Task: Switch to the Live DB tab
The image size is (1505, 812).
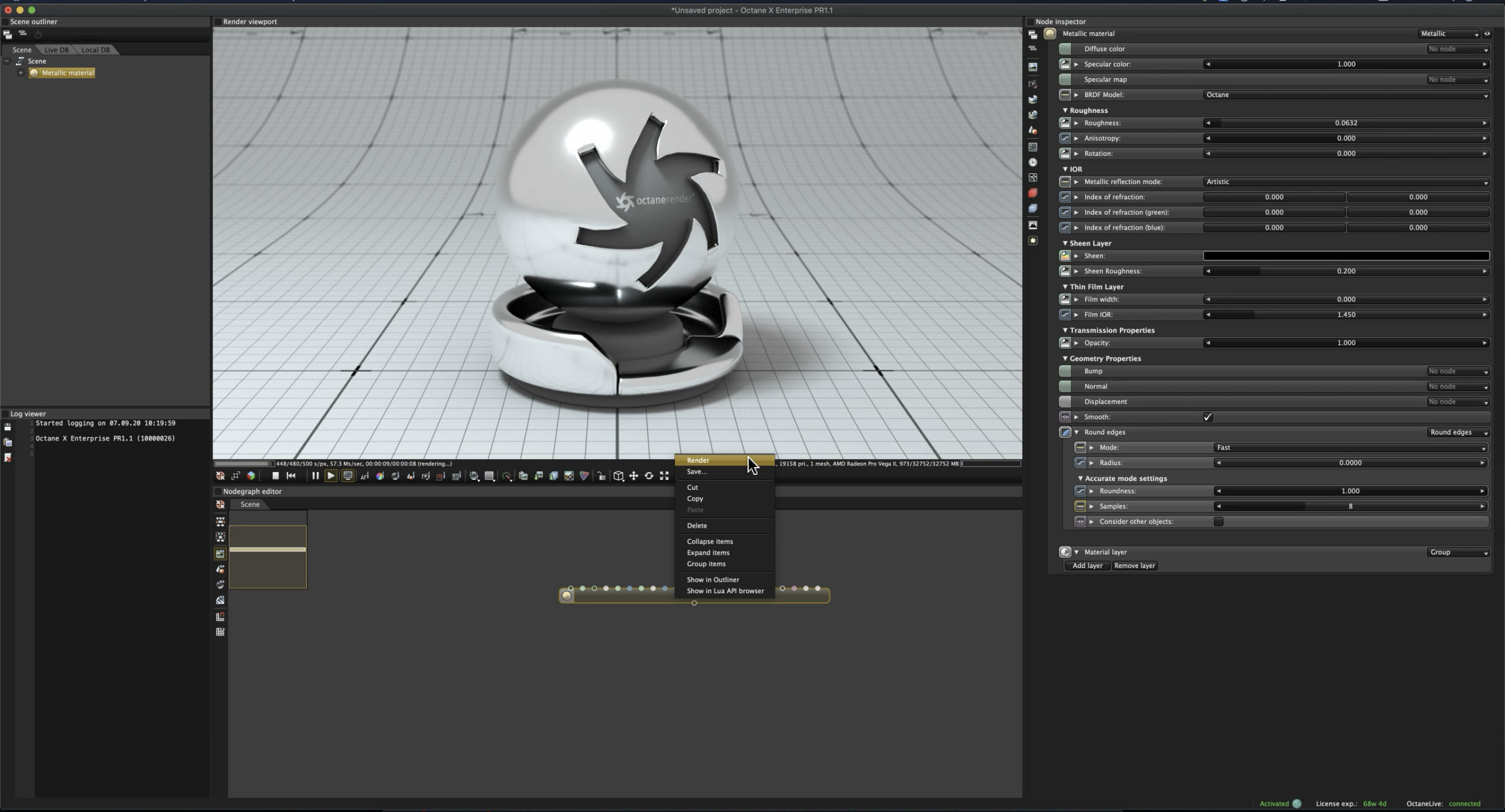Action: pyautogui.click(x=57, y=50)
